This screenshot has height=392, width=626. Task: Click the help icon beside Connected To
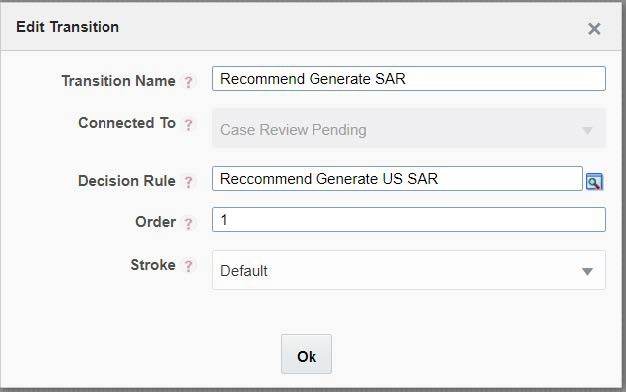(188, 124)
